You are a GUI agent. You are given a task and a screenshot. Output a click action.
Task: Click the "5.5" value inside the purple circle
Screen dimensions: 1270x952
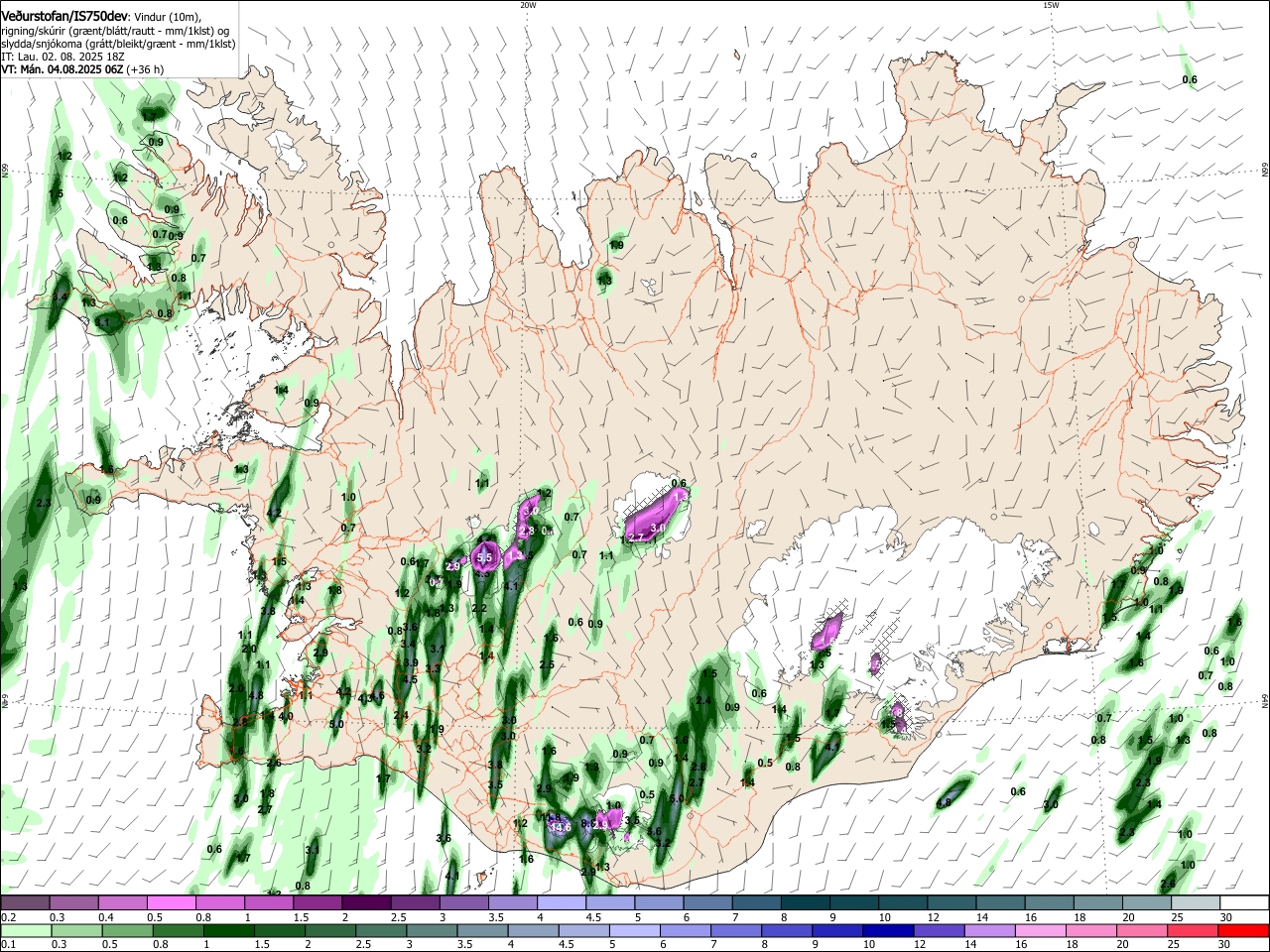click(x=484, y=558)
